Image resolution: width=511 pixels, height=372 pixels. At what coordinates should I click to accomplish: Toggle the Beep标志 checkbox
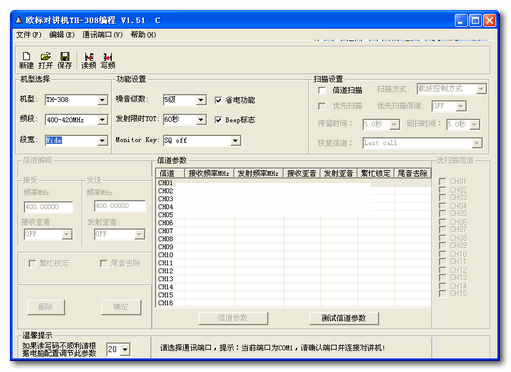pos(218,120)
